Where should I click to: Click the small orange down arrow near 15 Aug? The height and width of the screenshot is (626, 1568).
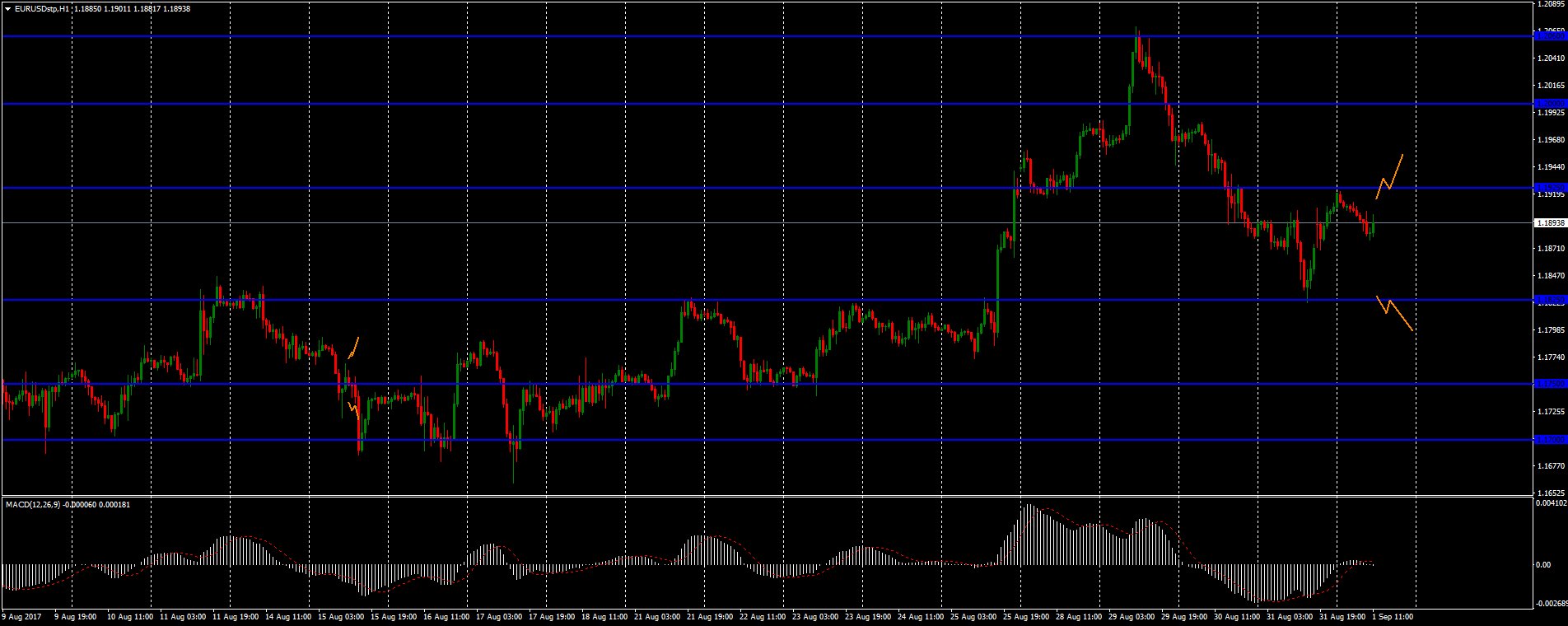(354, 408)
